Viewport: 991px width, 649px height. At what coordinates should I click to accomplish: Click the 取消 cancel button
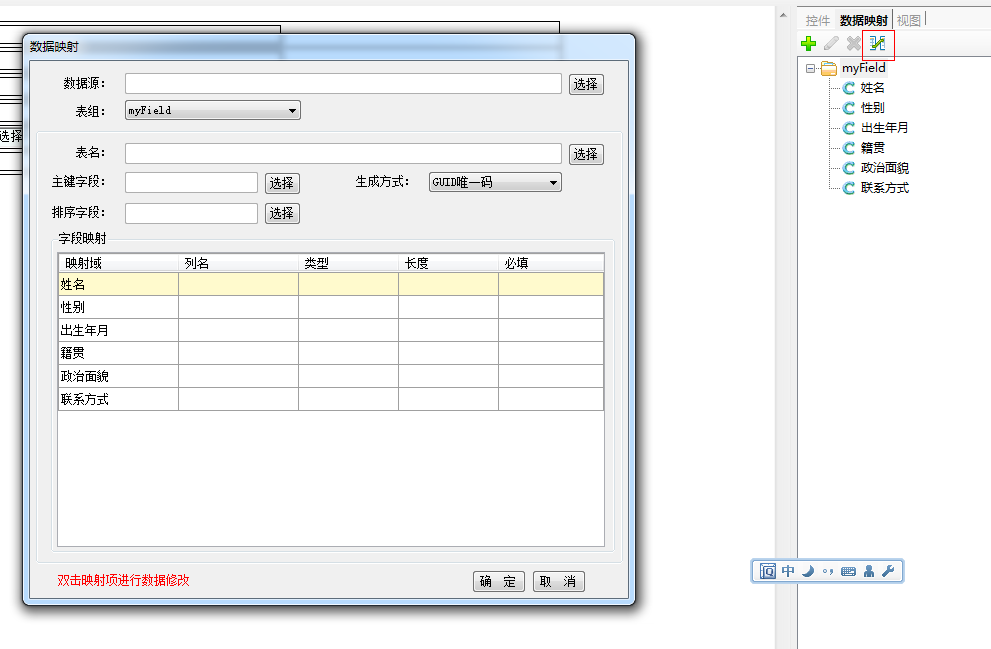click(x=559, y=581)
